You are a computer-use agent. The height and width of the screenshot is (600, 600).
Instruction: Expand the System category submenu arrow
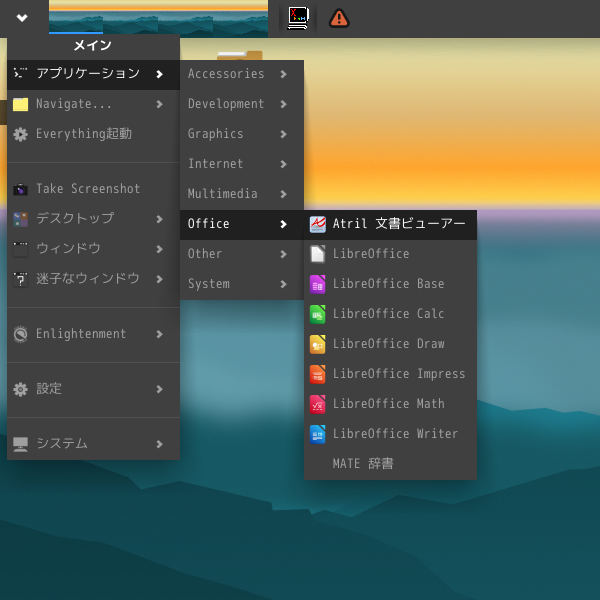coord(283,284)
